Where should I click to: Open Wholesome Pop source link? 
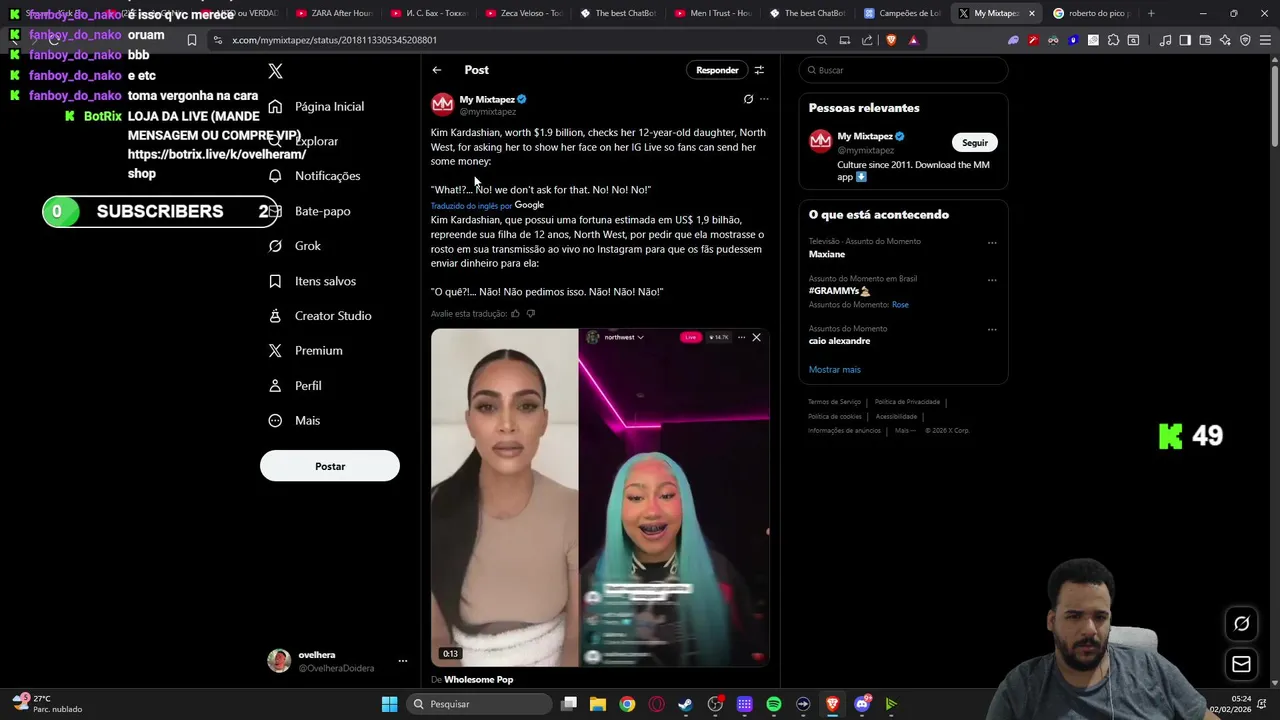pos(478,680)
